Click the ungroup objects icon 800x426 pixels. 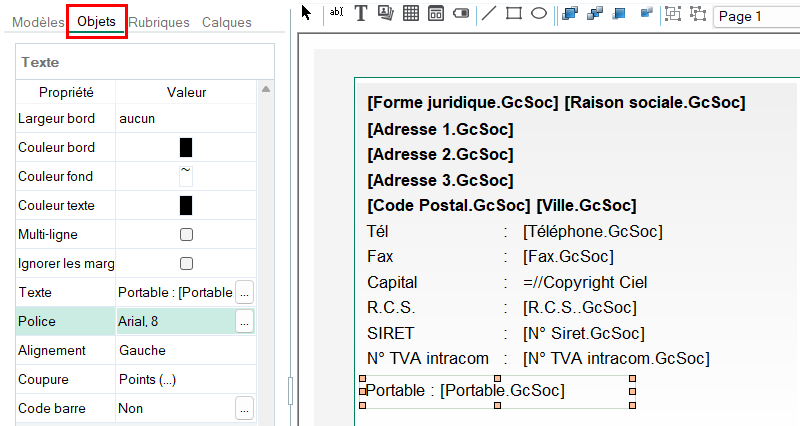pyautogui.click(x=697, y=13)
